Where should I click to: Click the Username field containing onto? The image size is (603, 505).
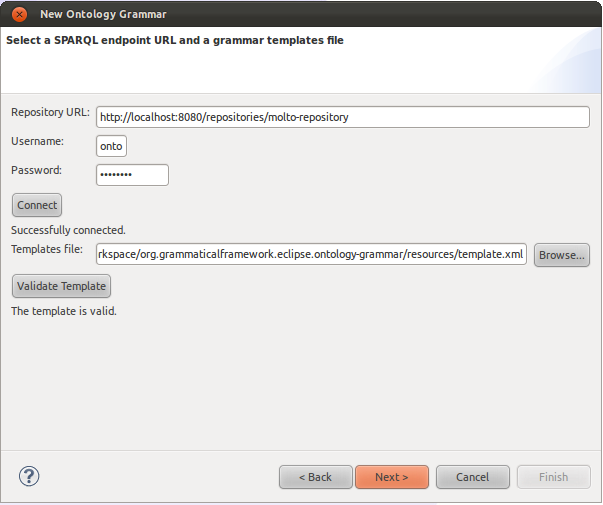tap(111, 146)
